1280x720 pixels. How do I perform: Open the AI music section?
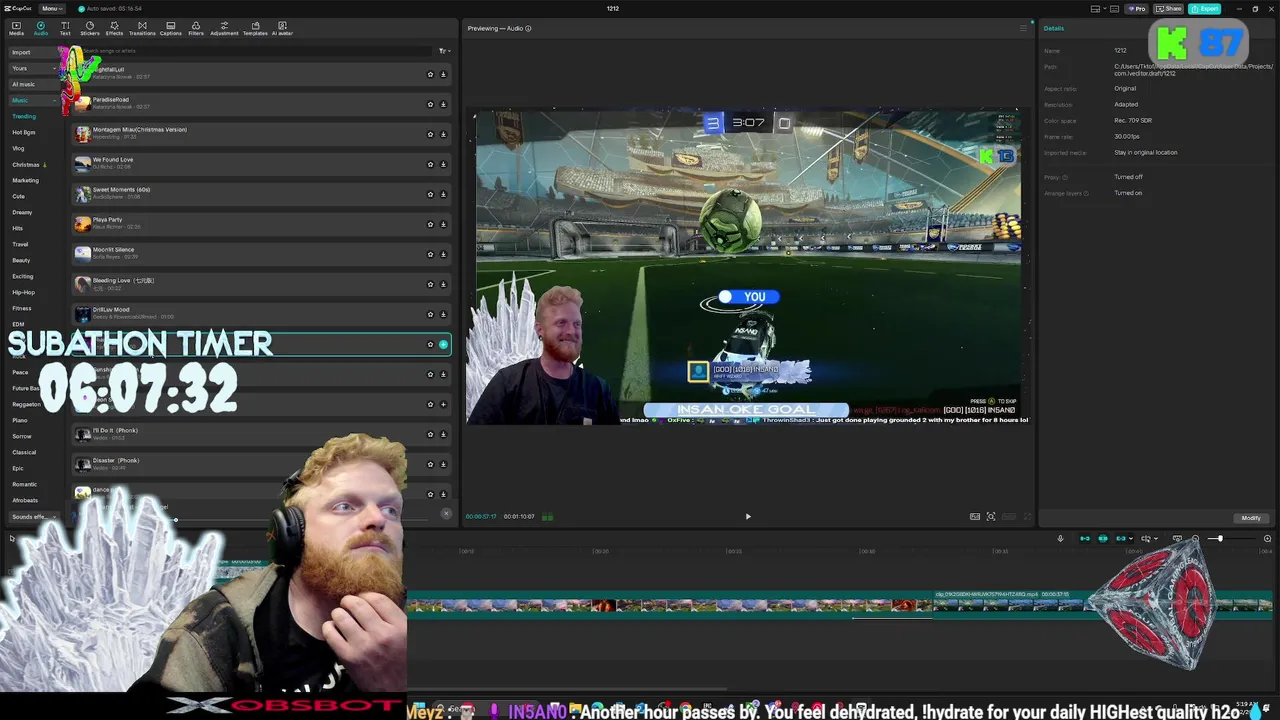pos(35,84)
